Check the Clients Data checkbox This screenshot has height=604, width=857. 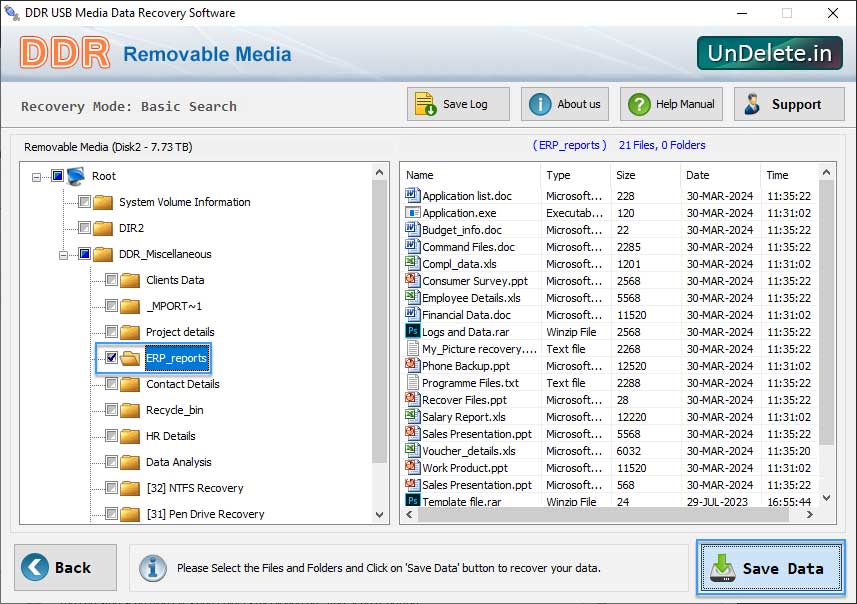(x=111, y=280)
